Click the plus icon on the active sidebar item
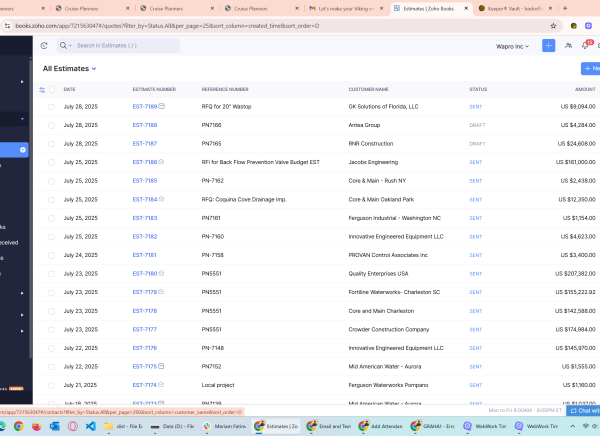 pos(23,149)
